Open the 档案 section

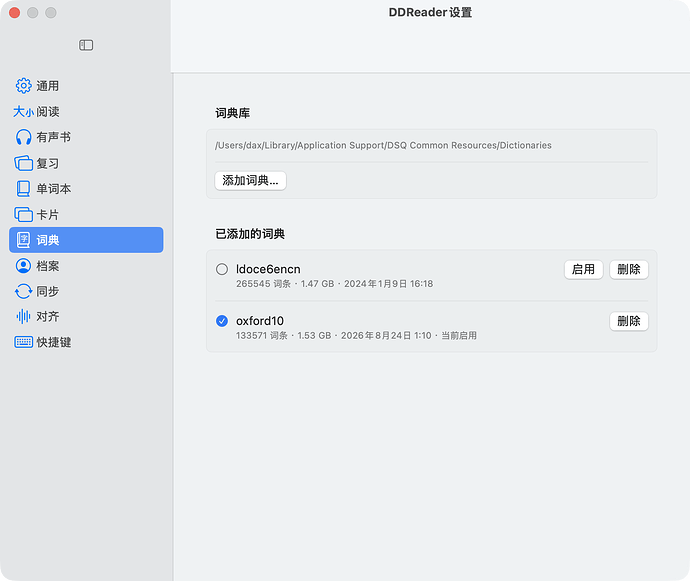(86, 266)
